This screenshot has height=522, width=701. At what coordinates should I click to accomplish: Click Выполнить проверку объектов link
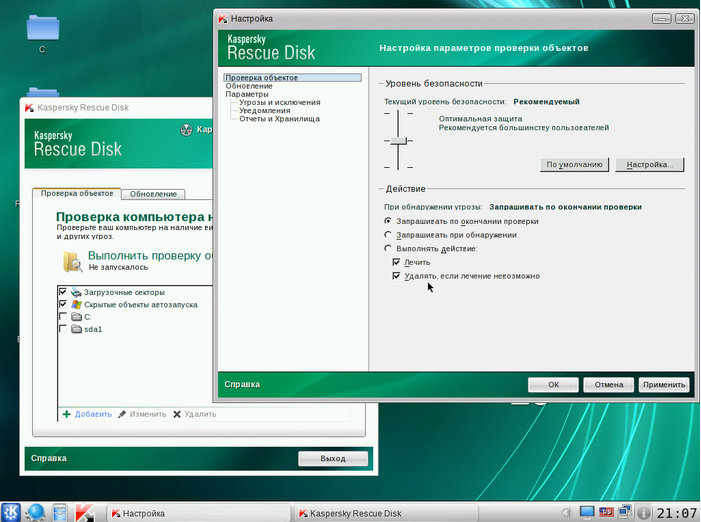(x=150, y=256)
